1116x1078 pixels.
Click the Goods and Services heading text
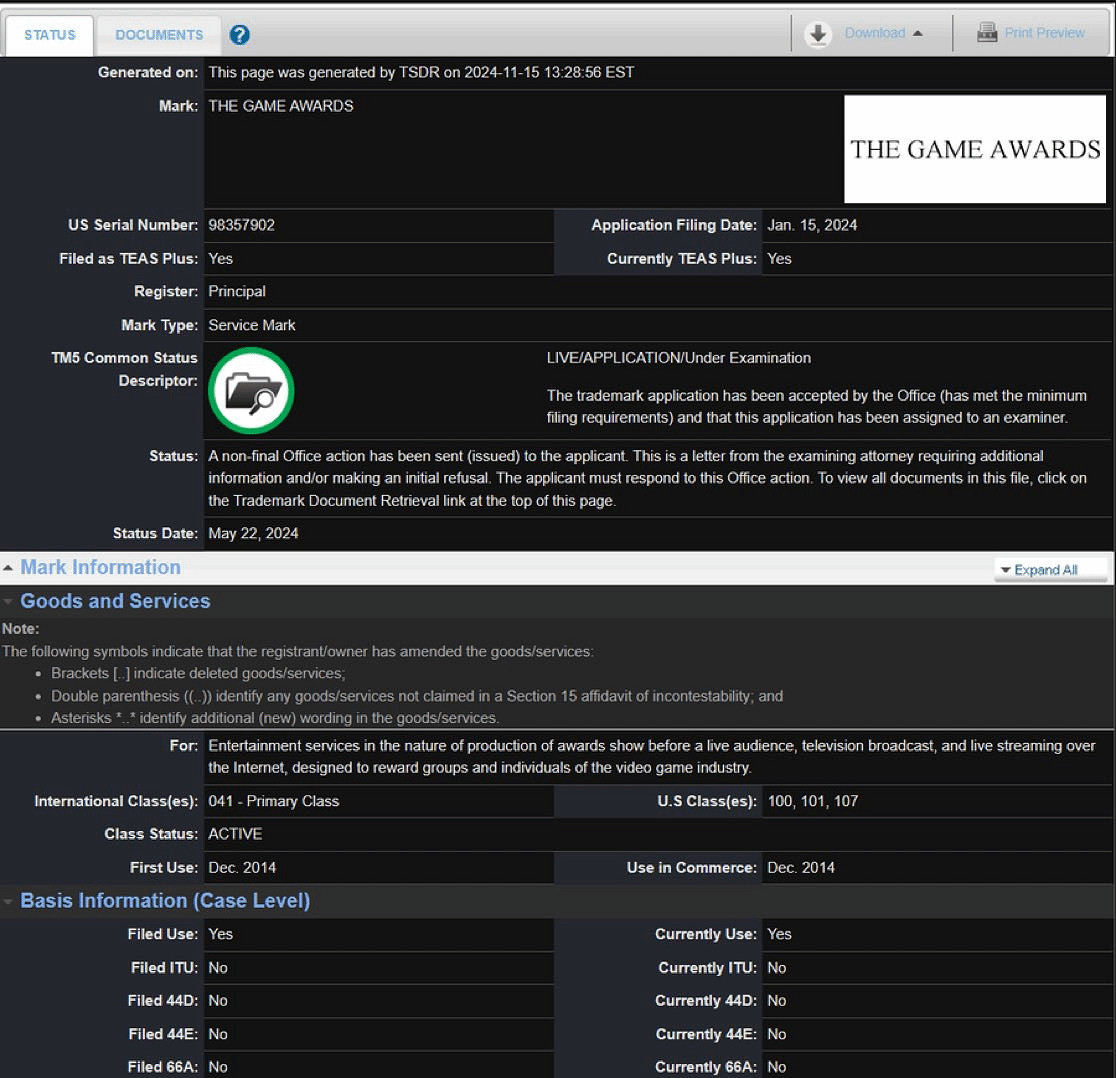pos(115,601)
